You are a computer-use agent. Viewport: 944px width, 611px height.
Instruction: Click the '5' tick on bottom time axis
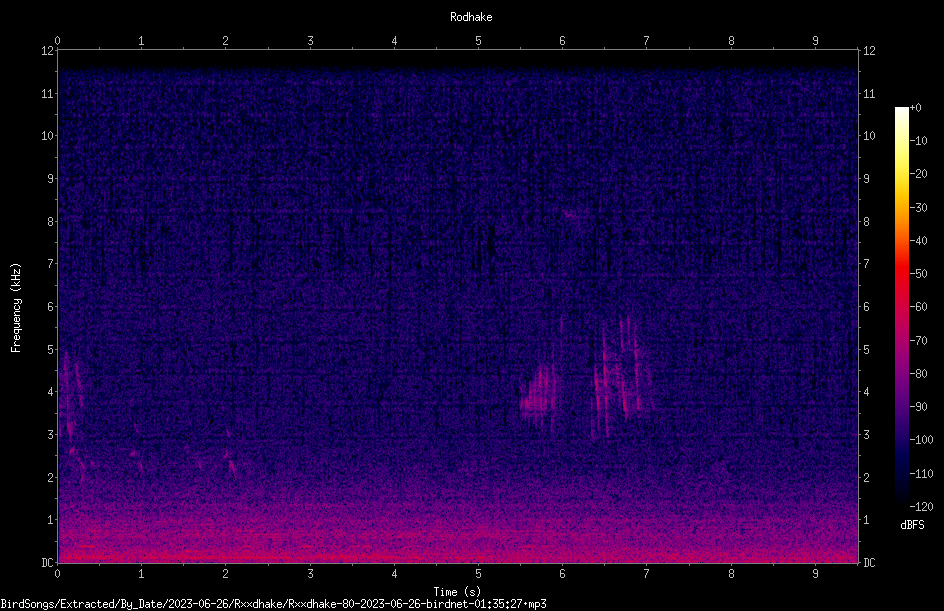click(479, 574)
